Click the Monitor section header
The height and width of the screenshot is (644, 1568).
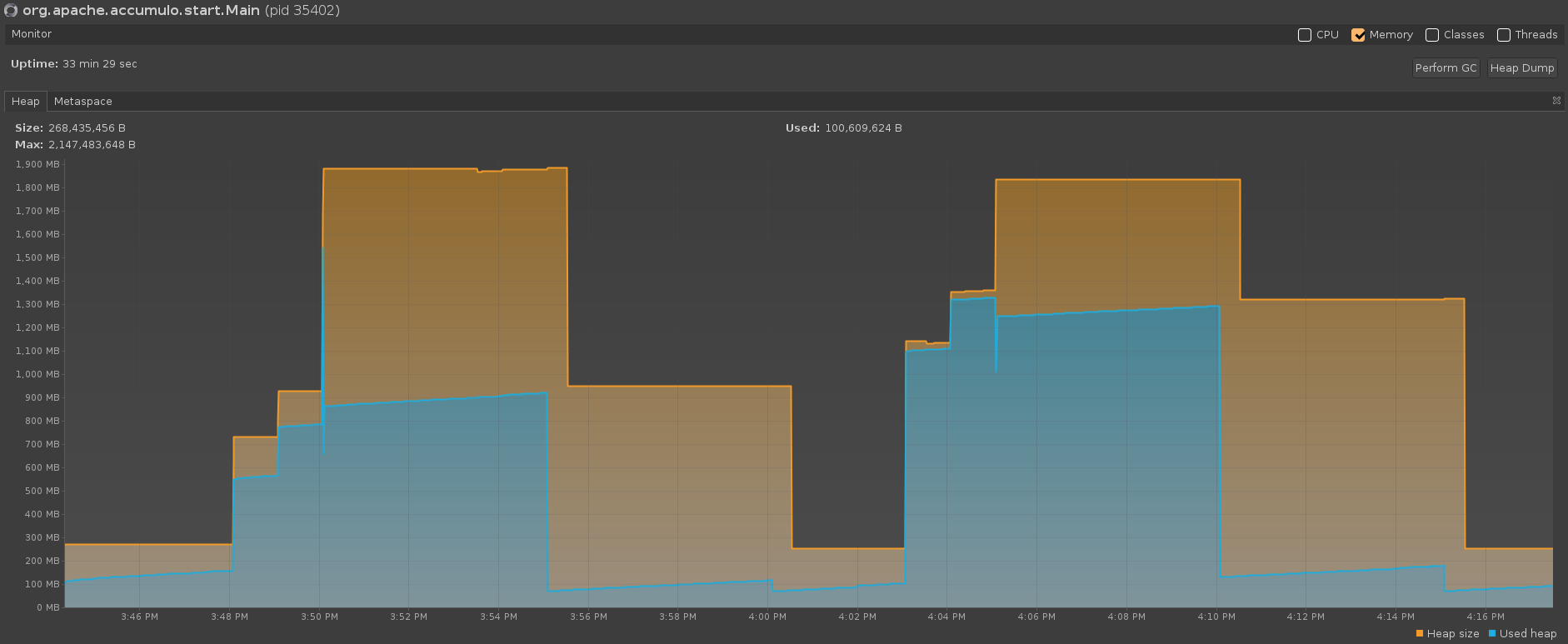[x=32, y=34]
